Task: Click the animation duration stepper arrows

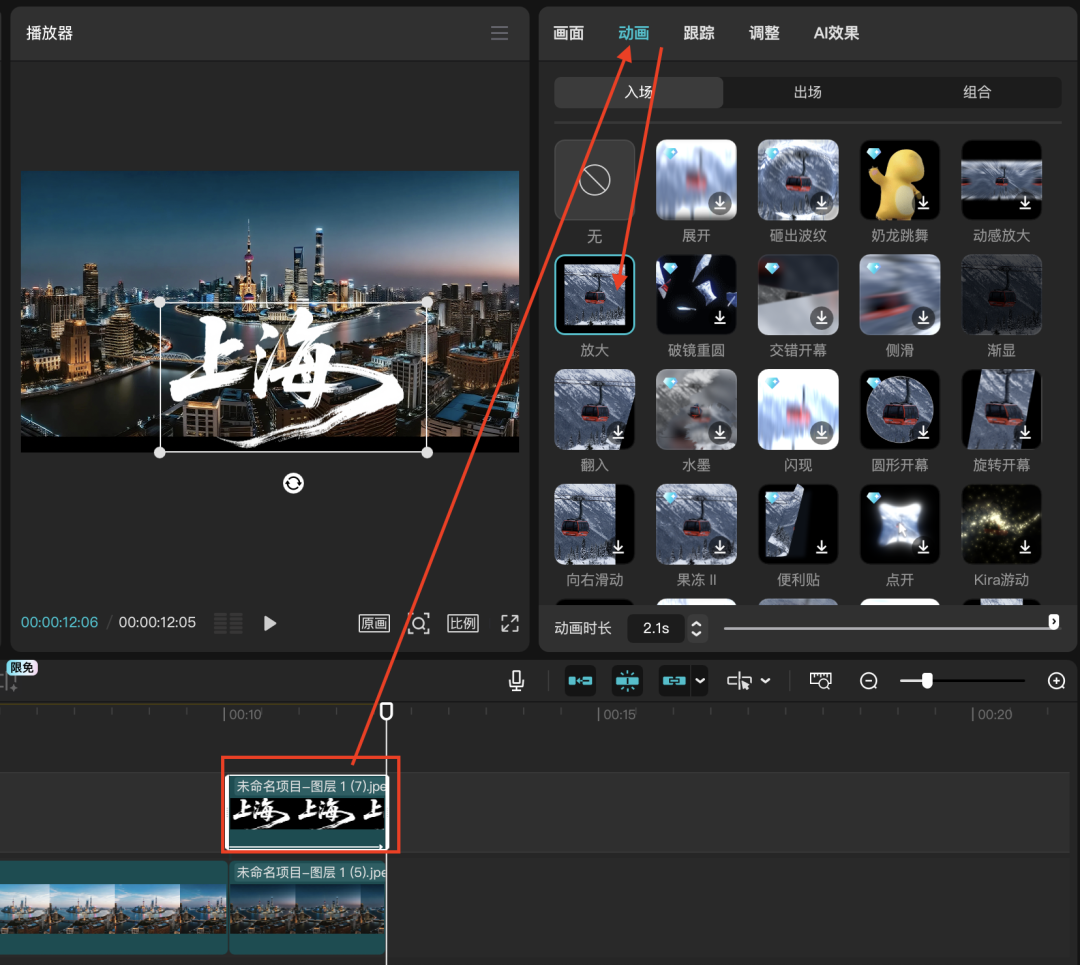Action: pyautogui.click(x=697, y=628)
